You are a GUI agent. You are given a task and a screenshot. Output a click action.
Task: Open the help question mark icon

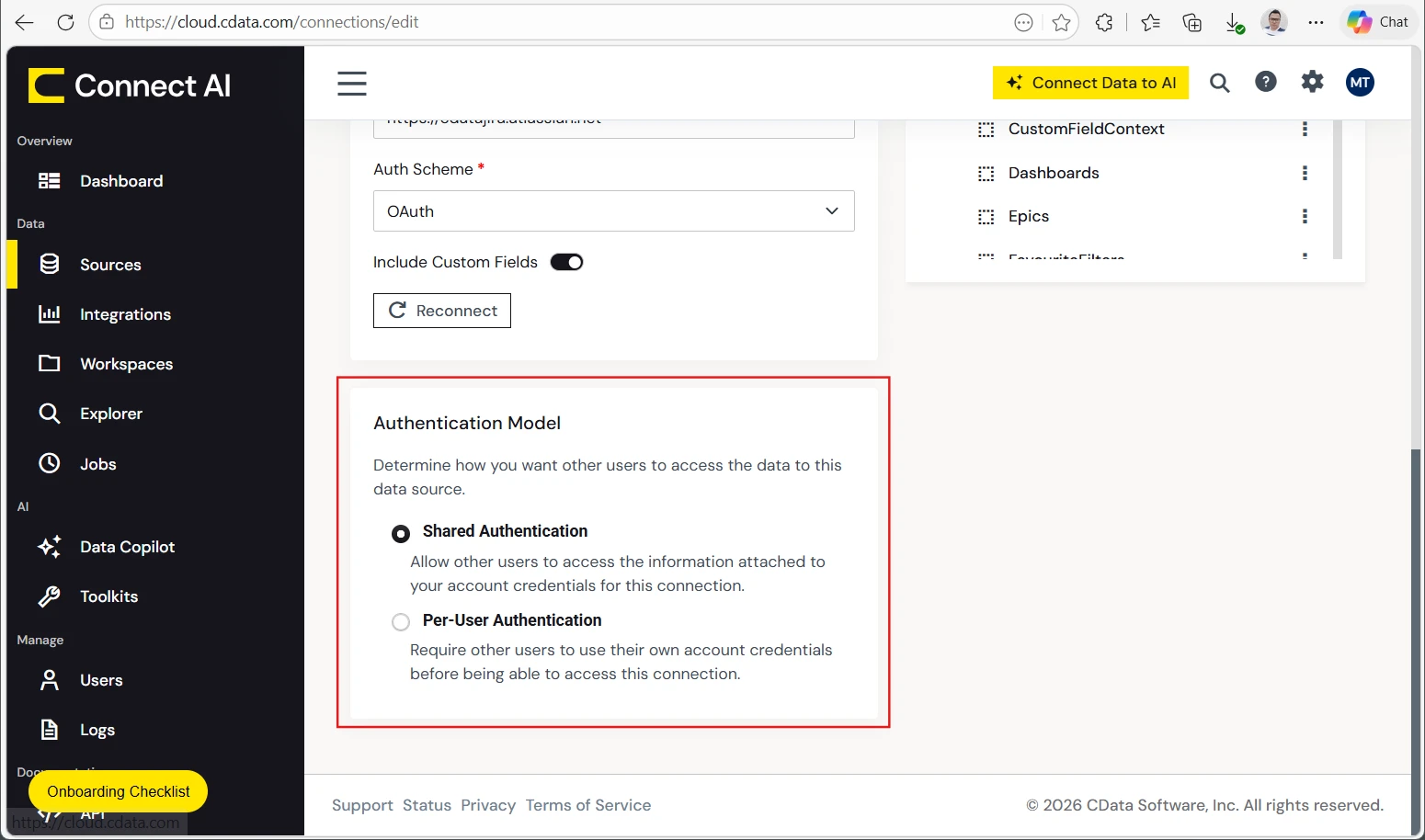coord(1266,82)
